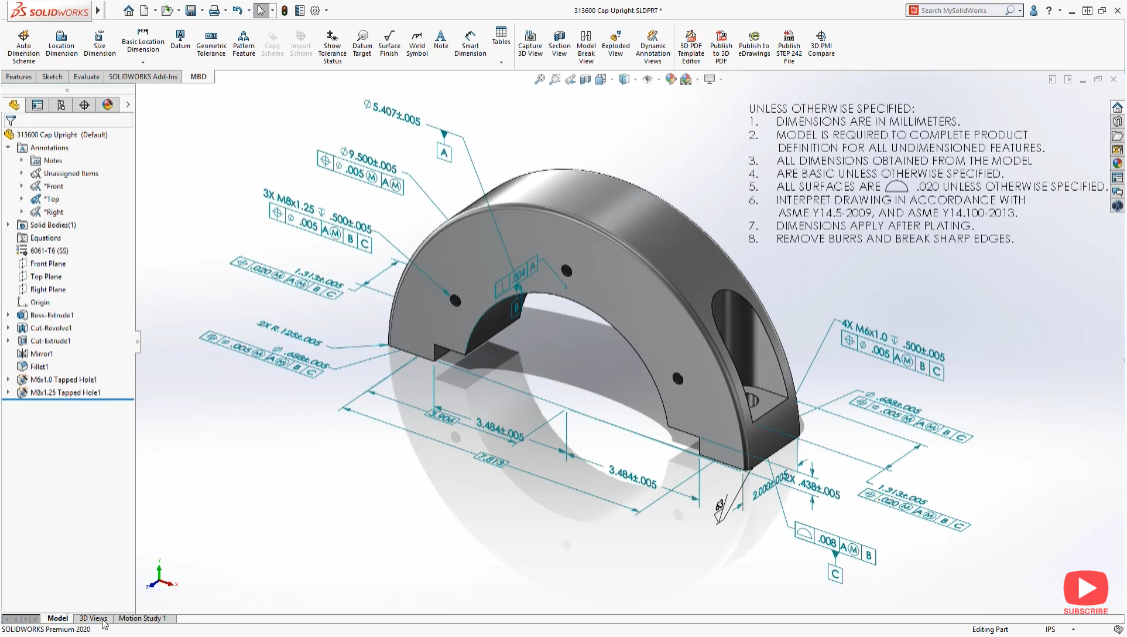Publish to 3D PDF
The width and height of the screenshot is (1127, 637).
coord(721,47)
